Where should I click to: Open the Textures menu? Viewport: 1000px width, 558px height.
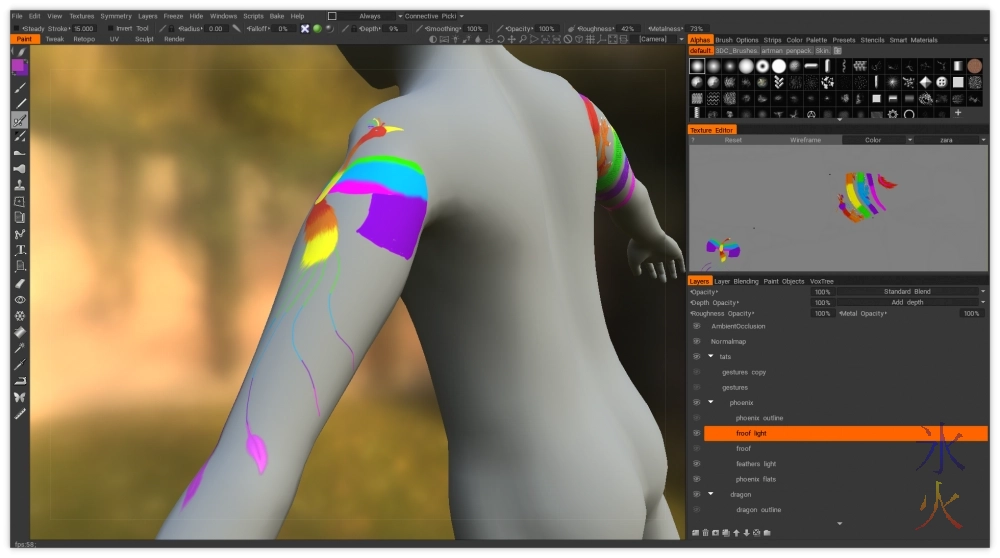pyautogui.click(x=81, y=16)
